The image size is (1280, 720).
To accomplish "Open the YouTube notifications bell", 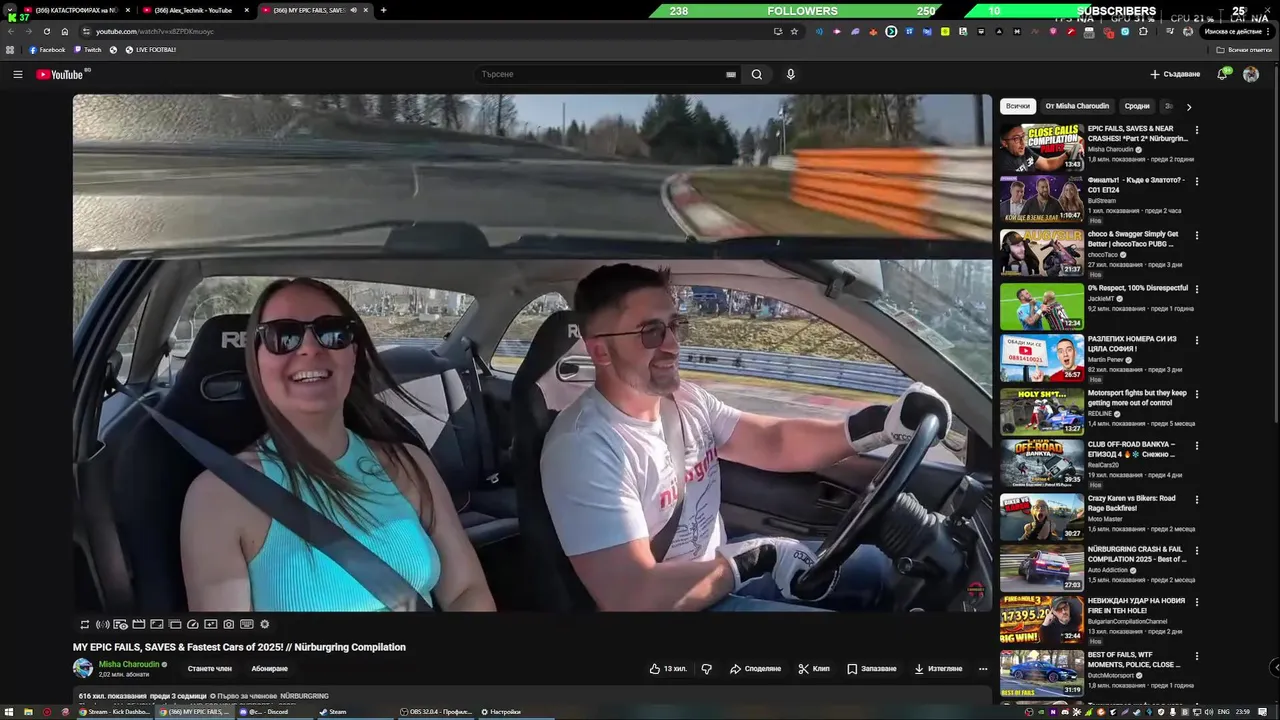I will [1222, 74].
